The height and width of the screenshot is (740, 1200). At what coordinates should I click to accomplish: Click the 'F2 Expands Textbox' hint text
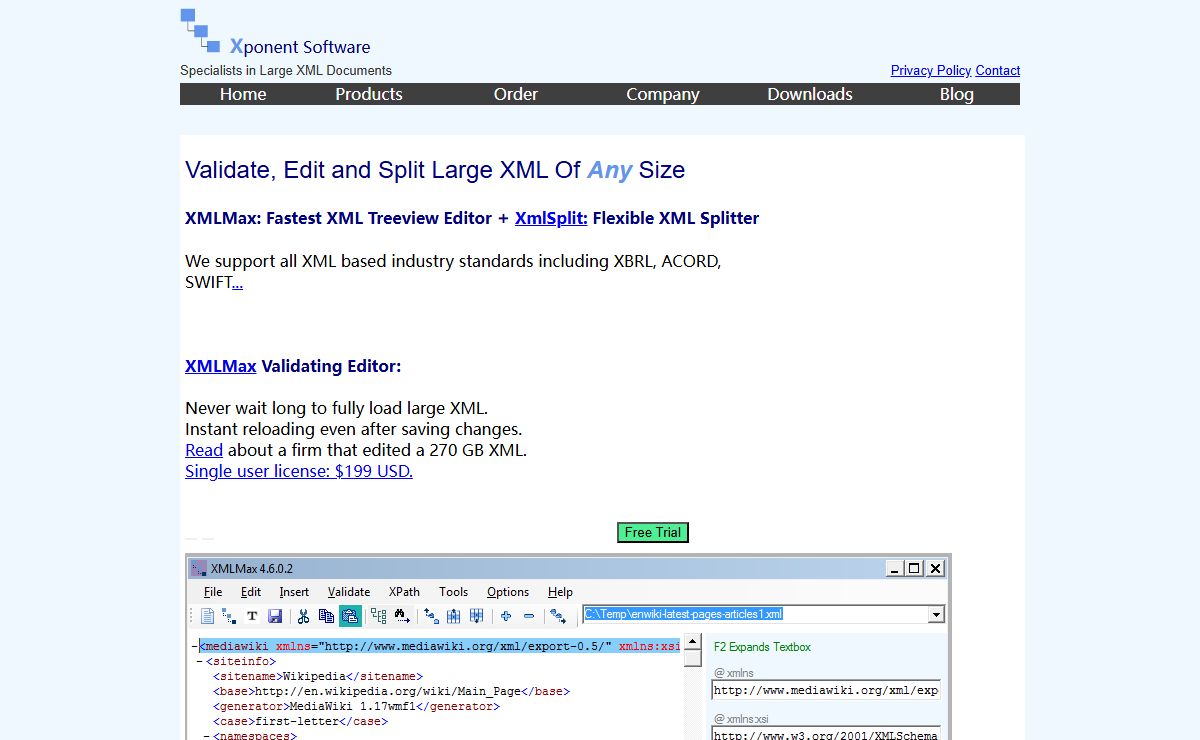[762, 647]
